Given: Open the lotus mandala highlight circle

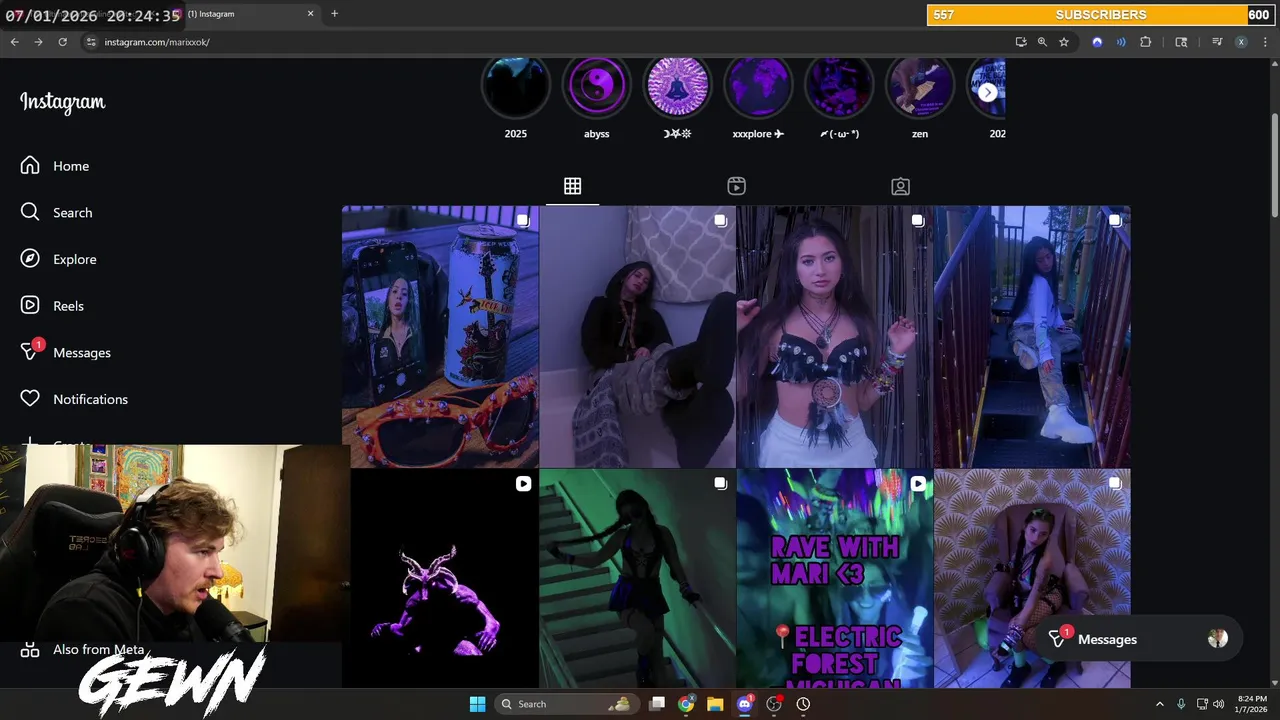Looking at the screenshot, I should click(x=677, y=86).
